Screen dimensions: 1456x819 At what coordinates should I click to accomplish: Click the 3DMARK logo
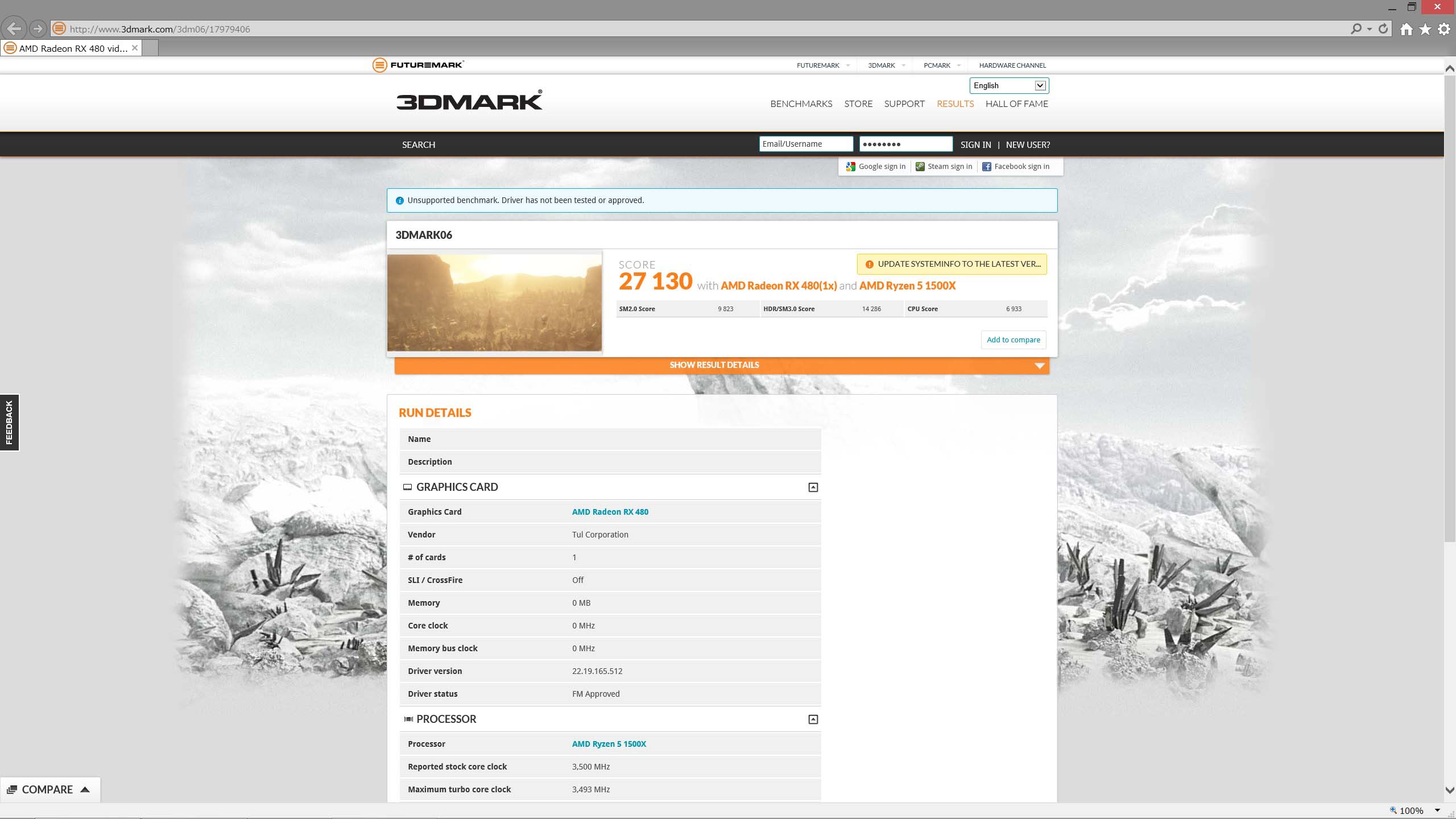click(x=469, y=100)
